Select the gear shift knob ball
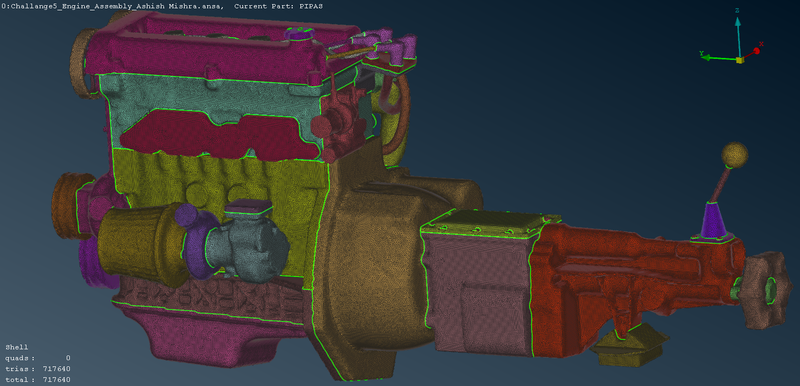The height and width of the screenshot is (386, 800). click(735, 156)
